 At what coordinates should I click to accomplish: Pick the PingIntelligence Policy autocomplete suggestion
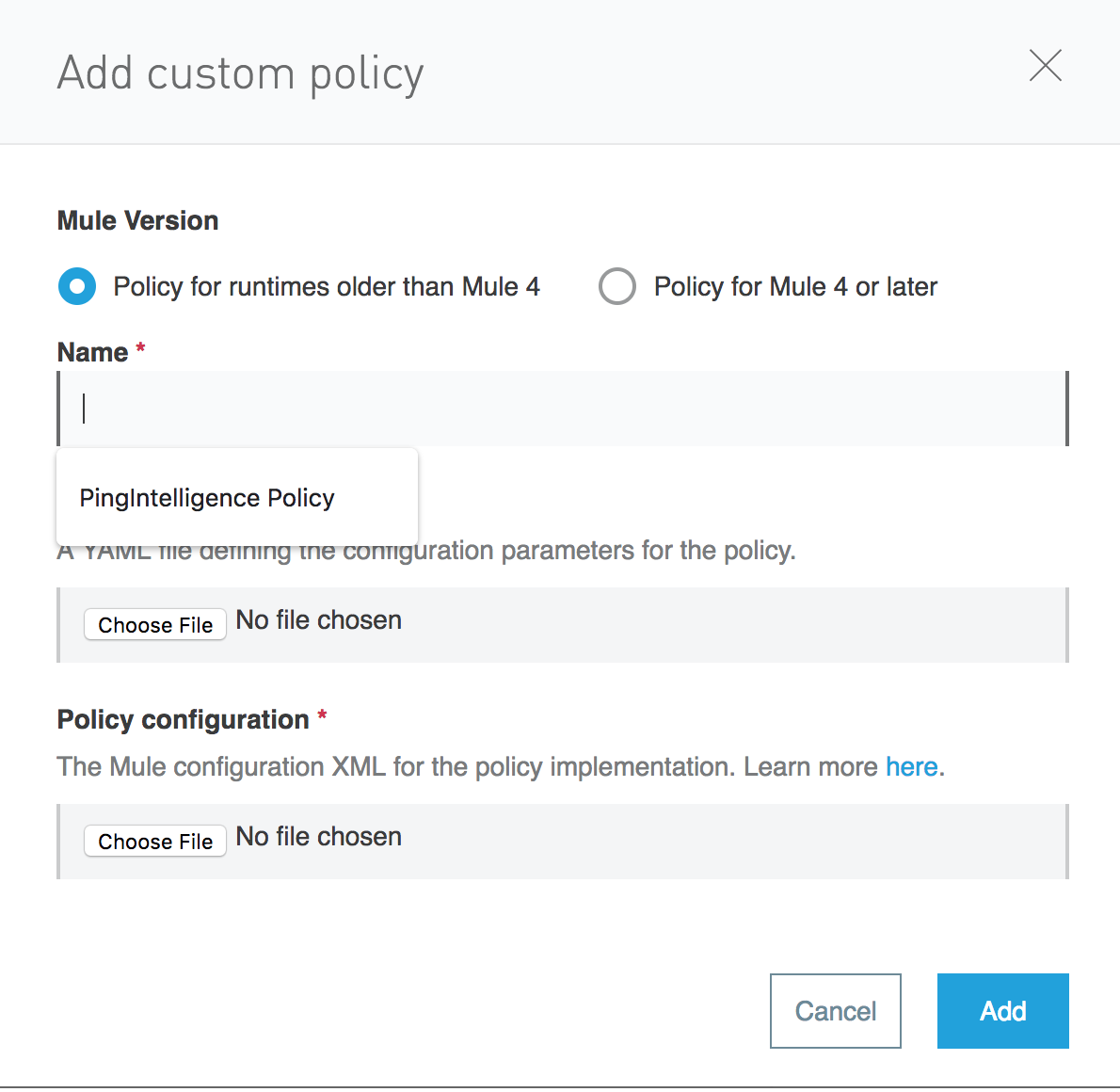[207, 498]
